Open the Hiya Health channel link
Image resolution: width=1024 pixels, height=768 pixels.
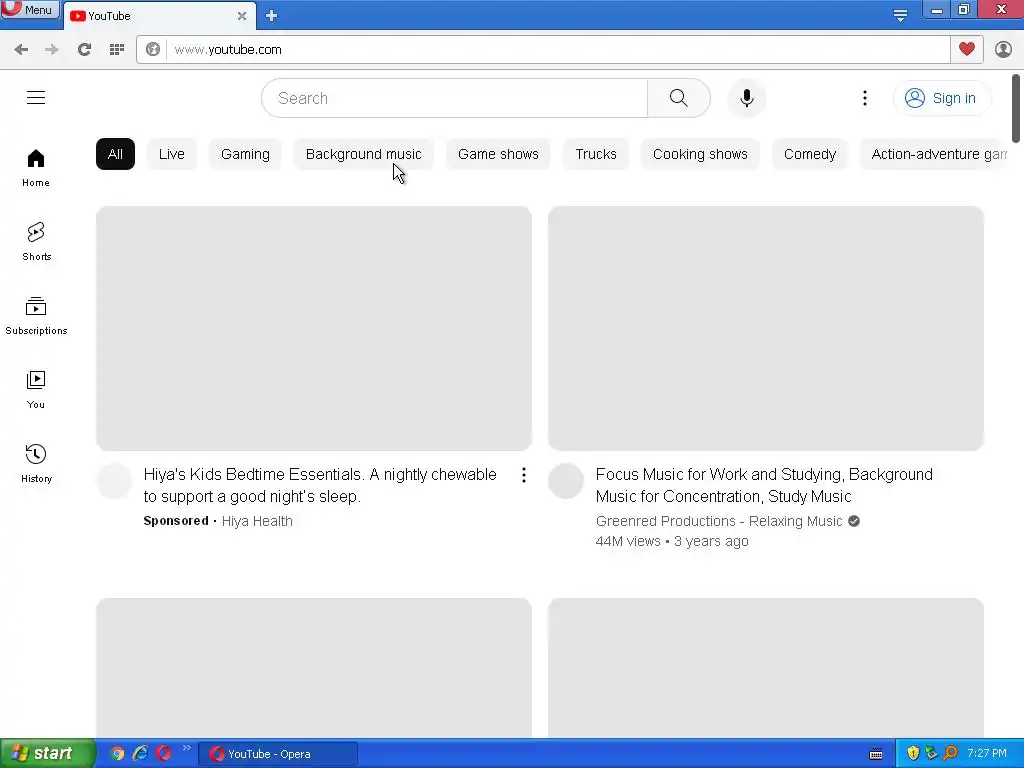click(x=257, y=521)
